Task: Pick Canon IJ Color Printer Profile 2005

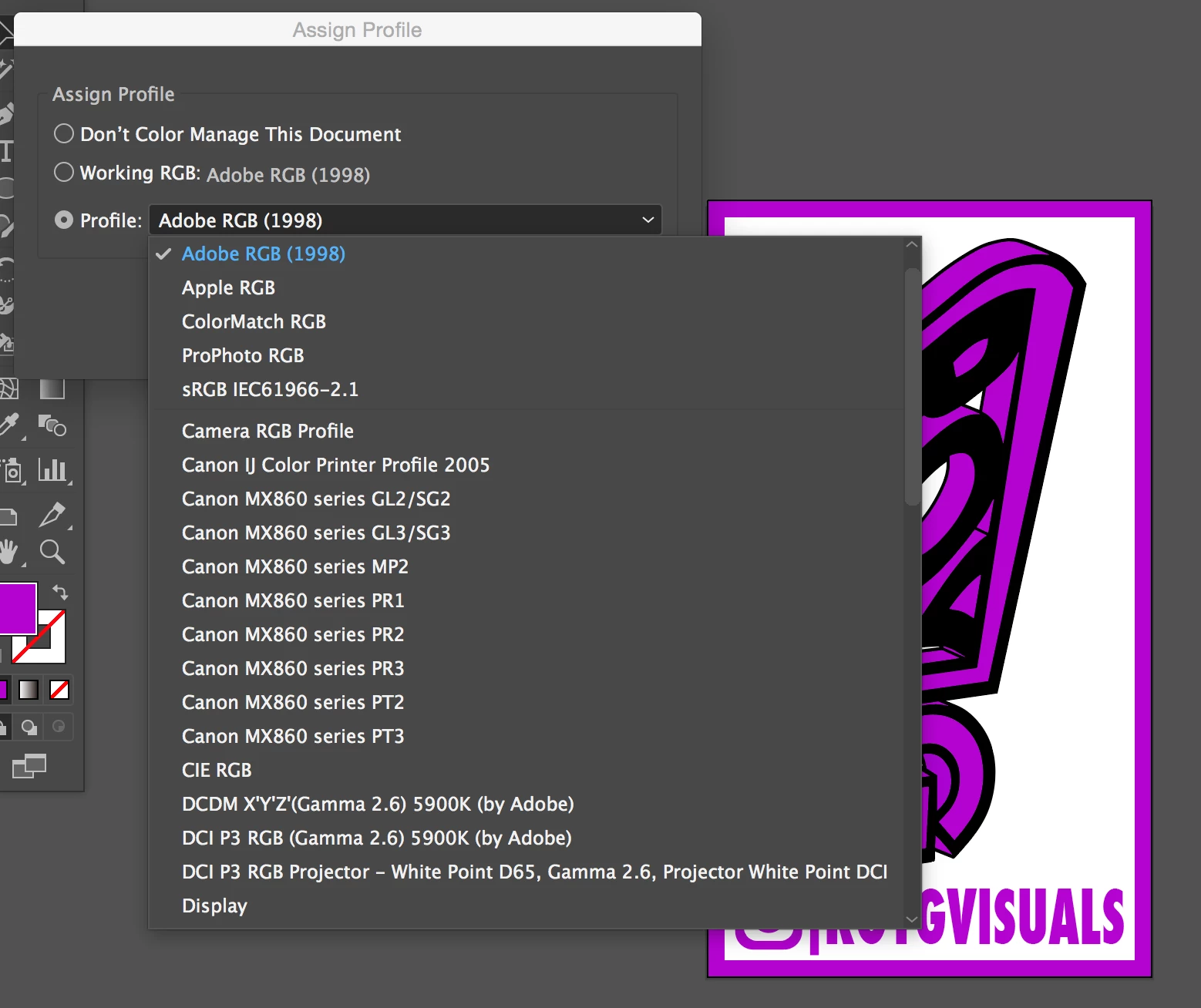Action: [526, 465]
